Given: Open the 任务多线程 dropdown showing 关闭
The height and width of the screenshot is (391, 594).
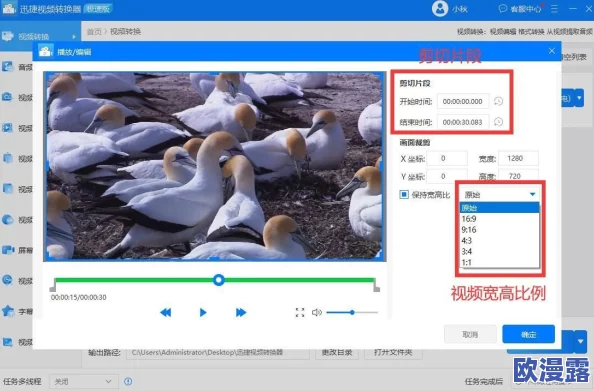Looking at the screenshot, I should tap(83, 381).
